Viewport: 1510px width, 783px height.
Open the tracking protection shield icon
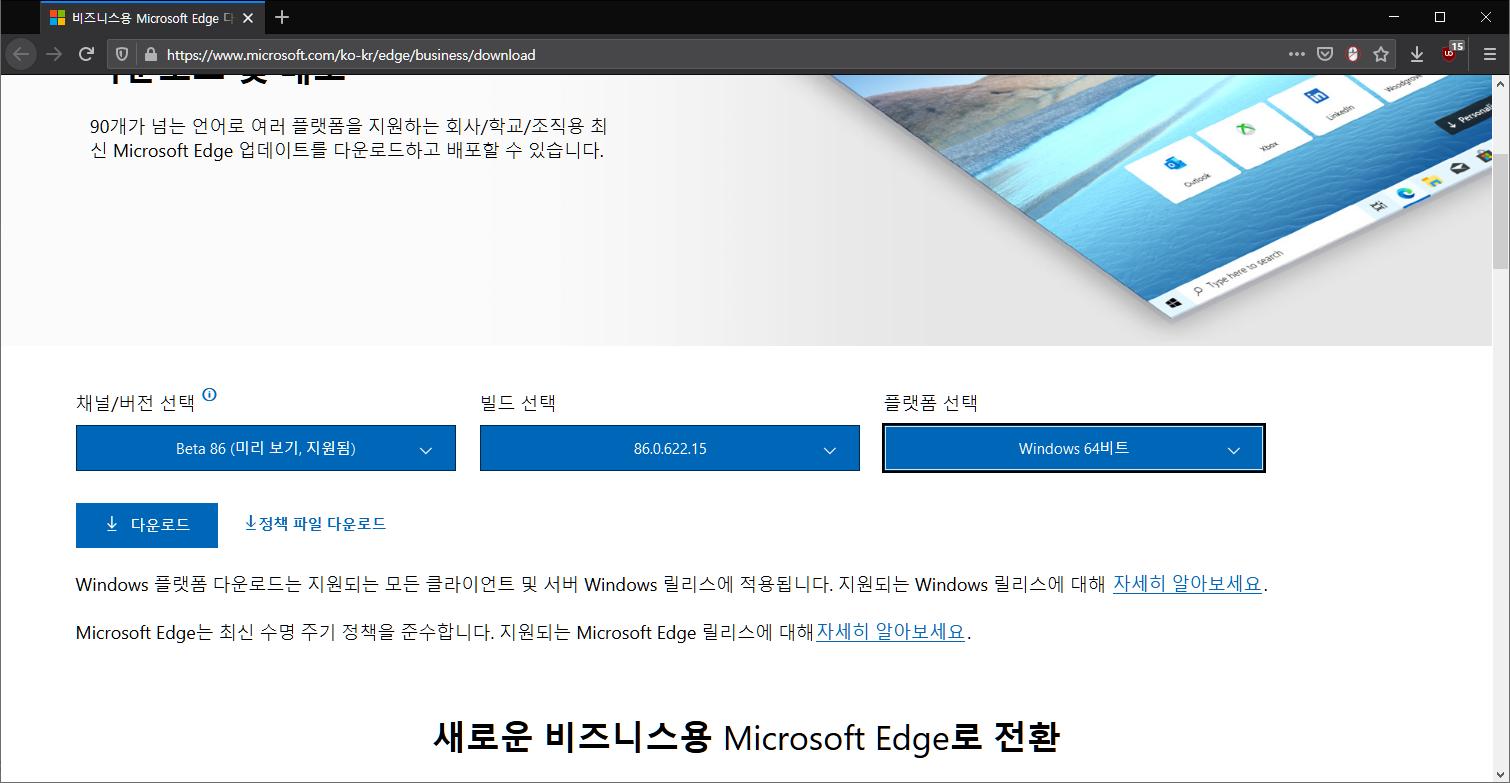coord(122,55)
